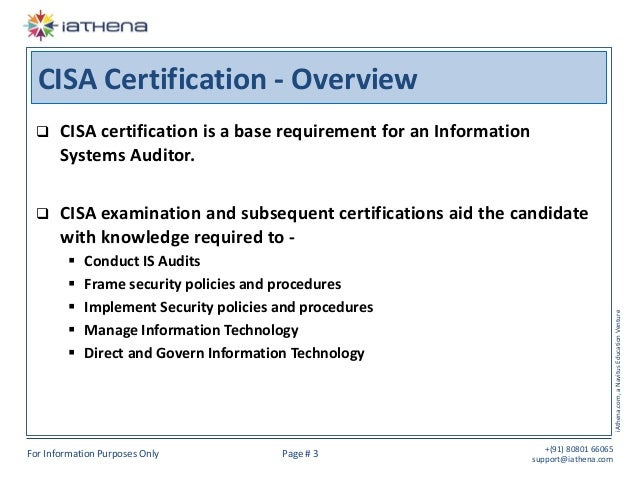Click the square bullet beside 'CISA certification is'
The width and height of the screenshot is (638, 479).
pyautogui.click(x=42, y=132)
